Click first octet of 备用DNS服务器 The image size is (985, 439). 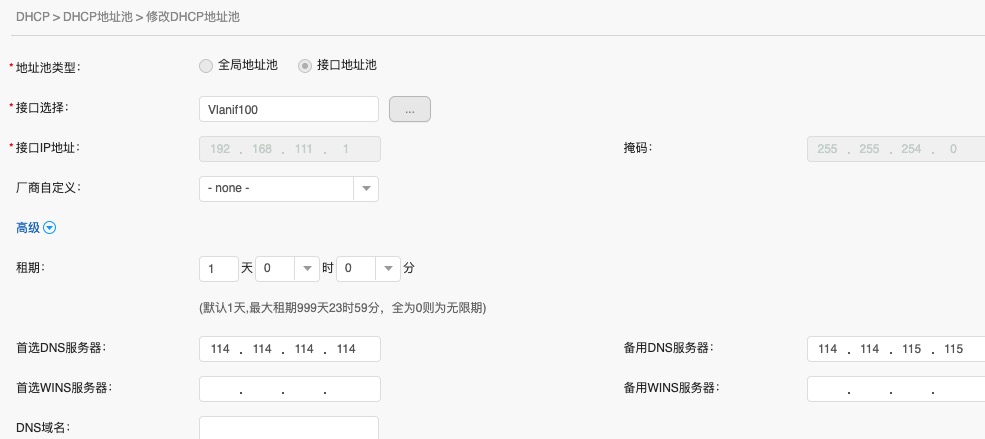tap(828, 349)
